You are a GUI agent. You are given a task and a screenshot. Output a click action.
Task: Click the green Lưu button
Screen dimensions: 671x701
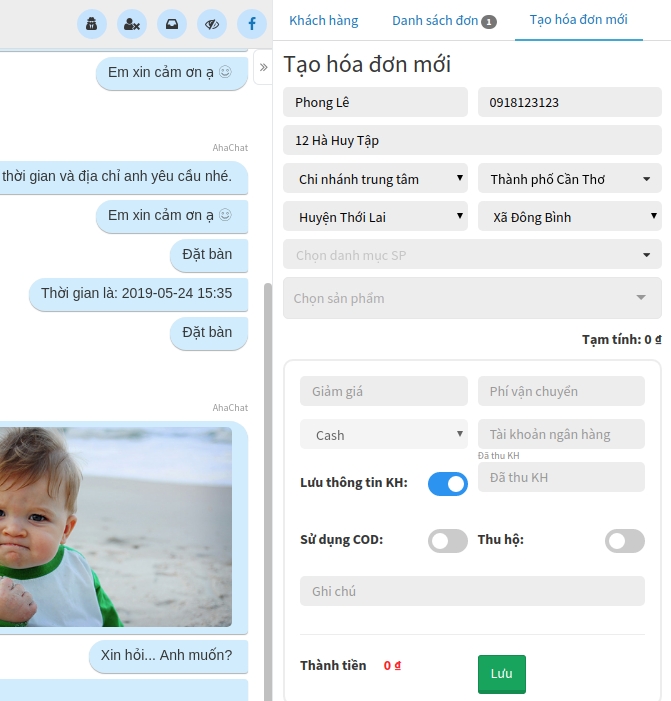(501, 674)
